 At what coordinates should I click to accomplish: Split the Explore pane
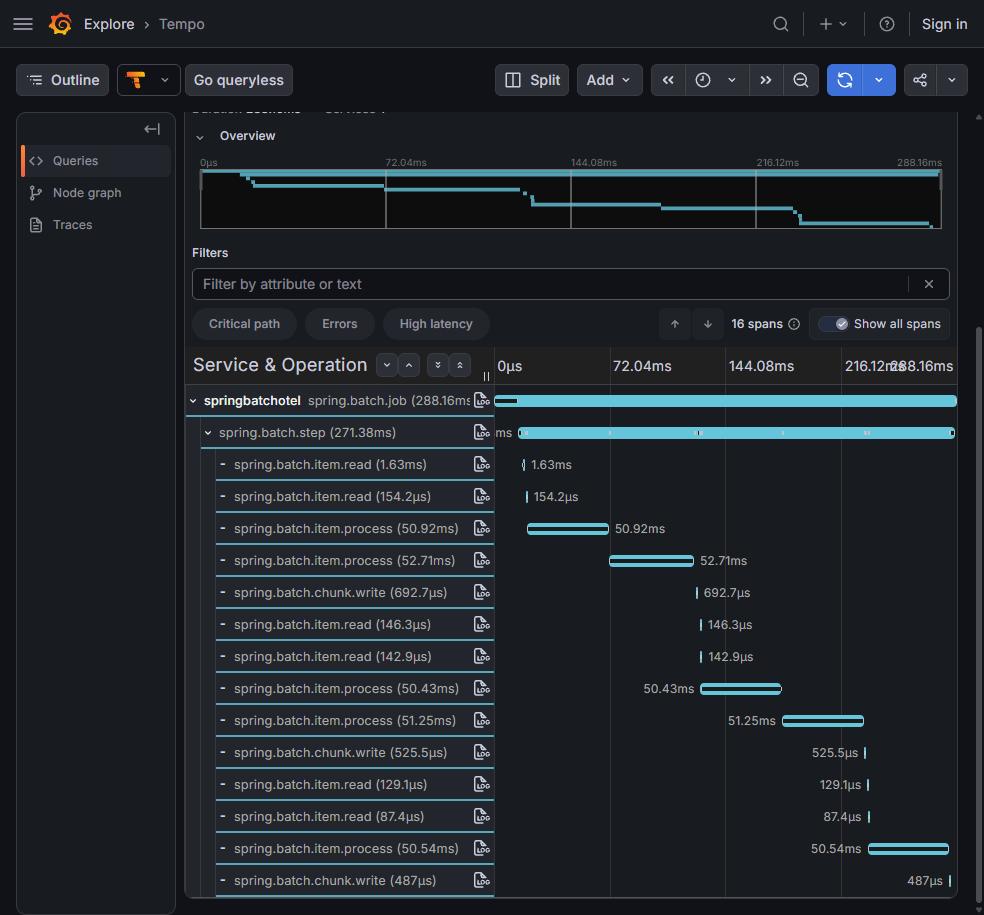point(532,80)
